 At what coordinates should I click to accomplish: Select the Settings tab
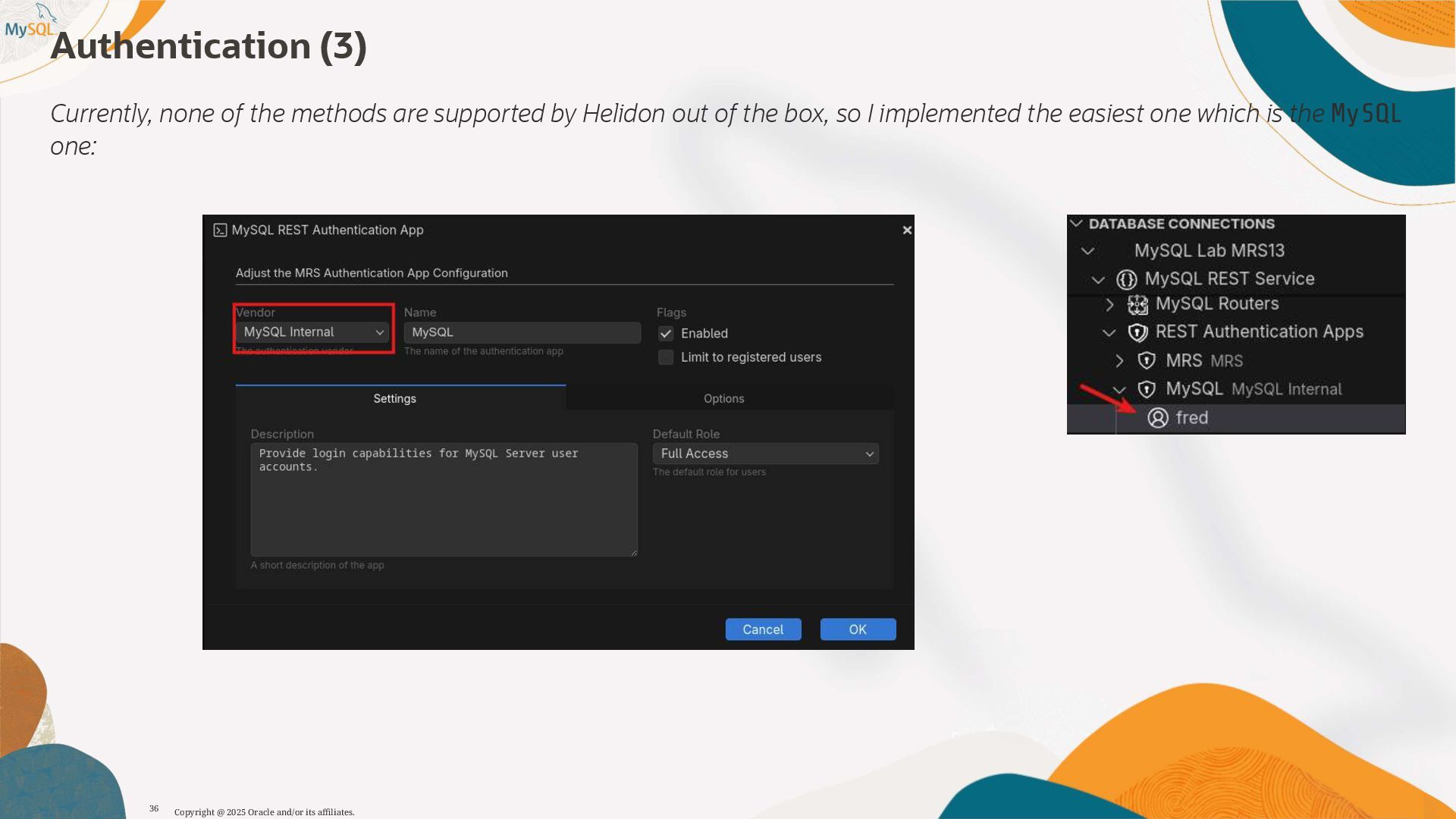394,399
